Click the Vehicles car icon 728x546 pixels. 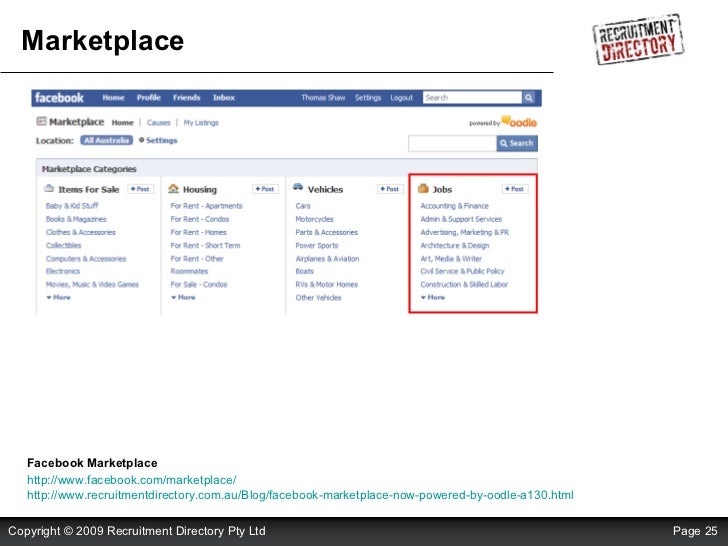(298, 187)
